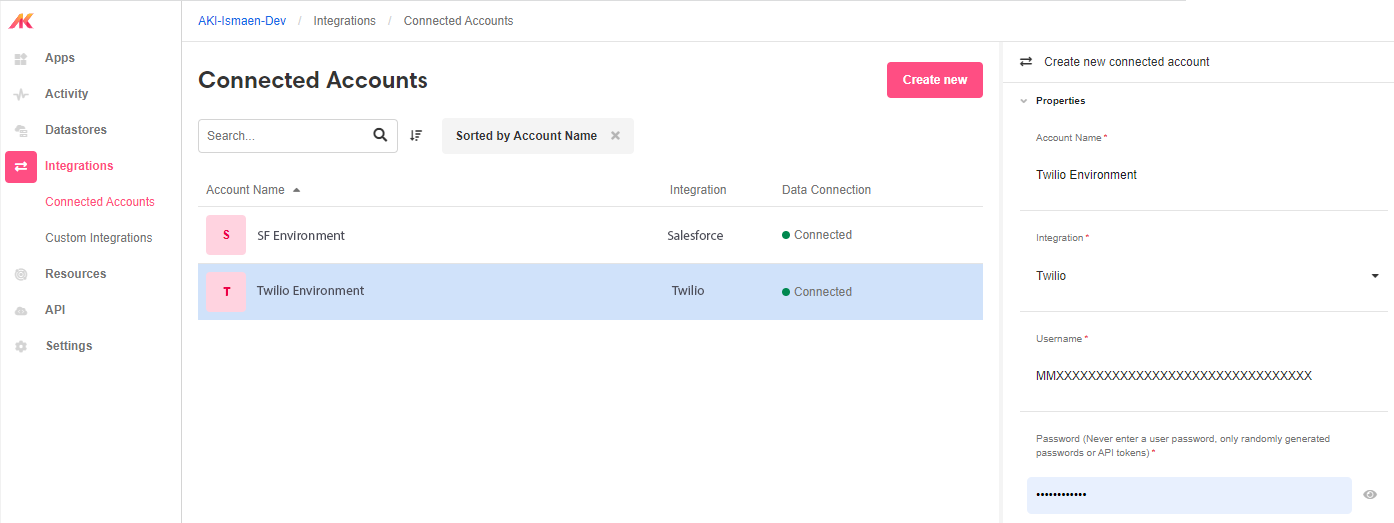Image resolution: width=1394 pixels, height=523 pixels.
Task: Click the API cloud icon
Action: click(x=21, y=311)
